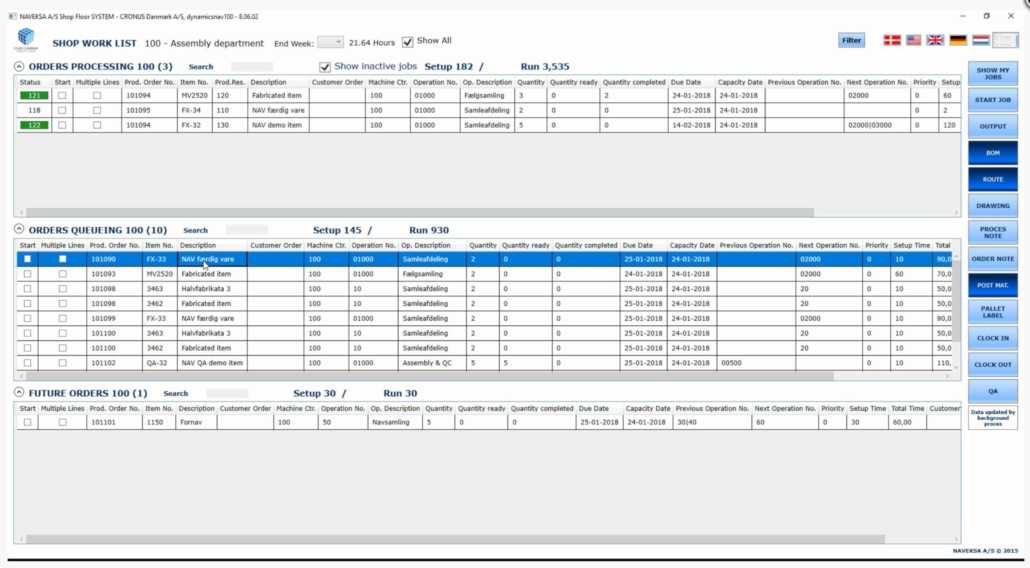
Task: Open the Order Note
Action: (x=993, y=259)
